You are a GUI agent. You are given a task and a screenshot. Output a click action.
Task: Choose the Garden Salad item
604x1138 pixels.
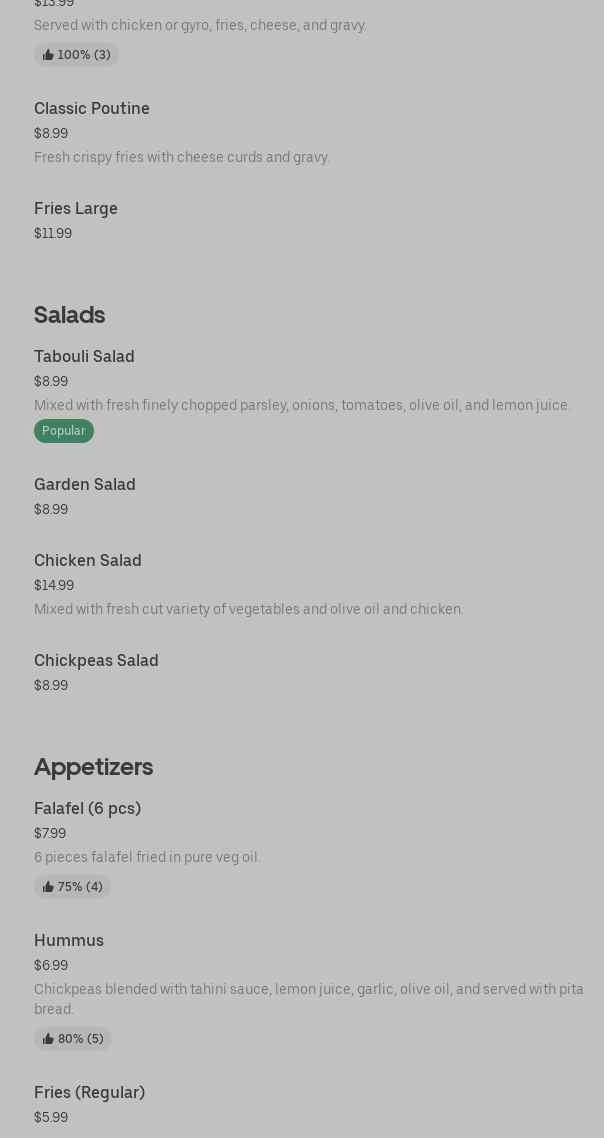(85, 484)
